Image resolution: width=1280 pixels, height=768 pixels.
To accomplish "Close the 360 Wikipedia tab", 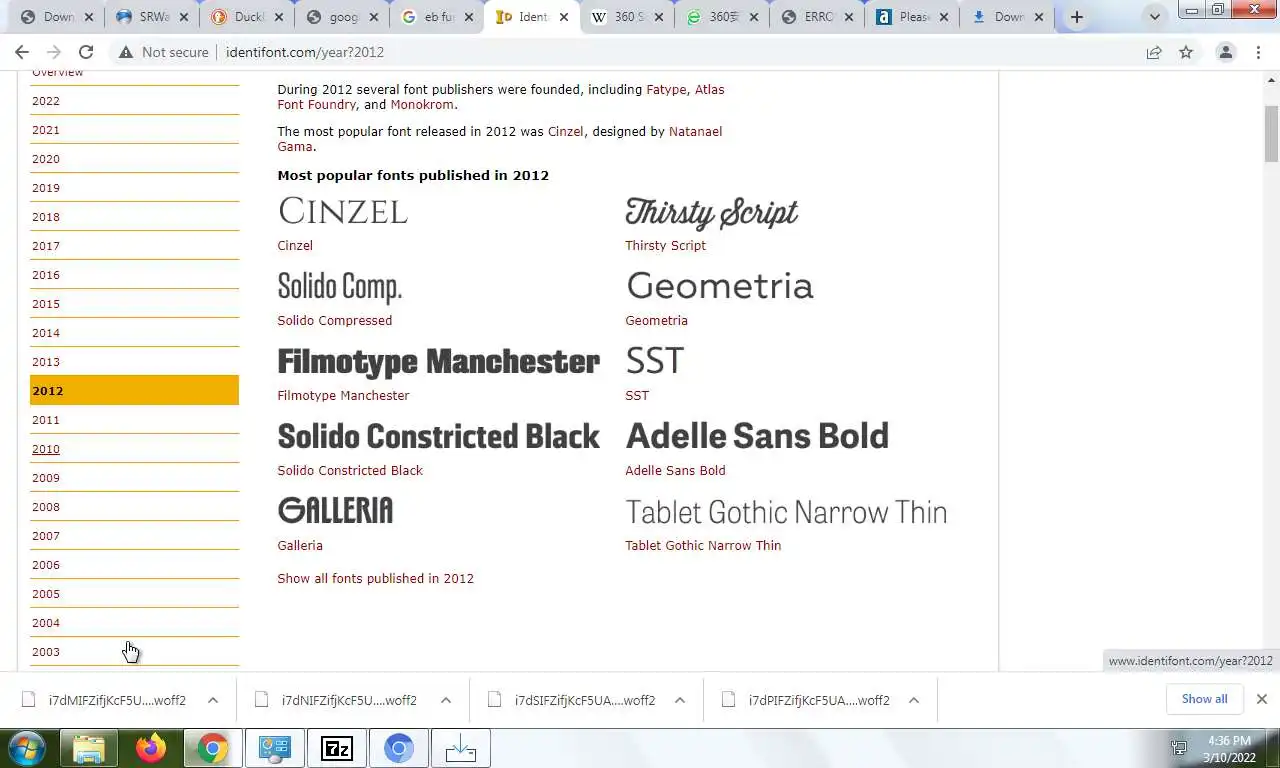I will pyautogui.click(x=659, y=17).
